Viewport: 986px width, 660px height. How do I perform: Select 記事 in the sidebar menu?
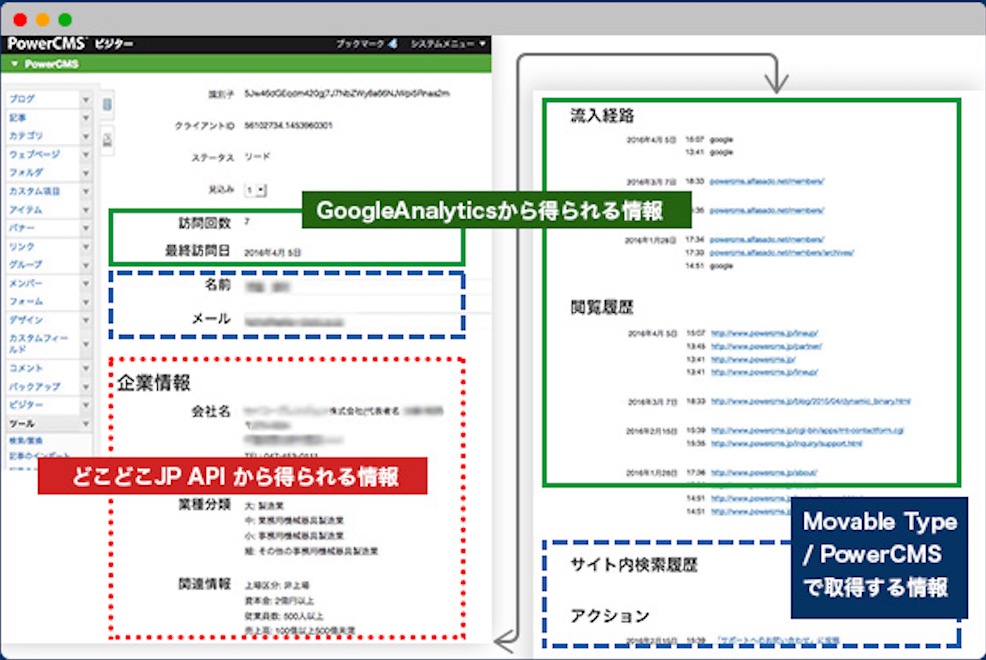point(18,118)
